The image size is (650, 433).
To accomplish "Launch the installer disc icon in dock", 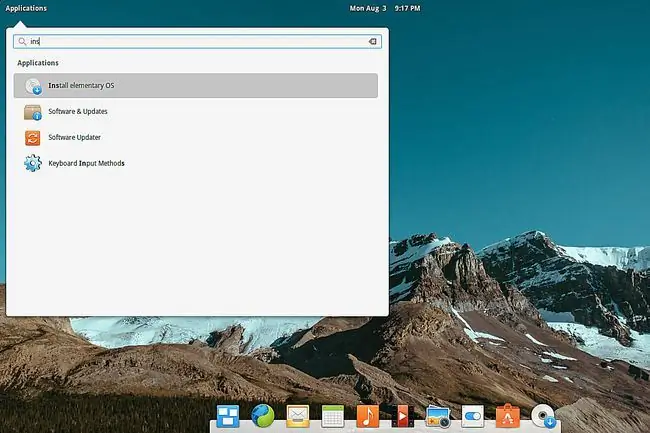I will point(543,416).
